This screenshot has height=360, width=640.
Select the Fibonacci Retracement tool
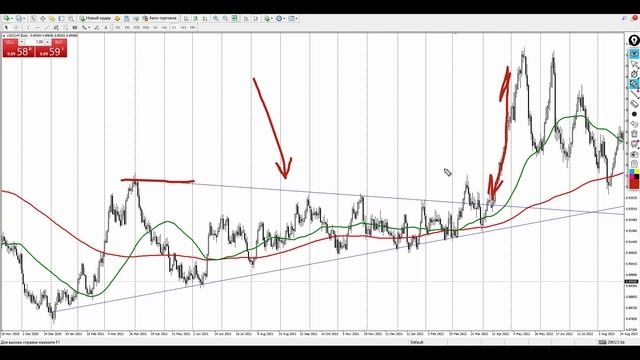click(65, 27)
